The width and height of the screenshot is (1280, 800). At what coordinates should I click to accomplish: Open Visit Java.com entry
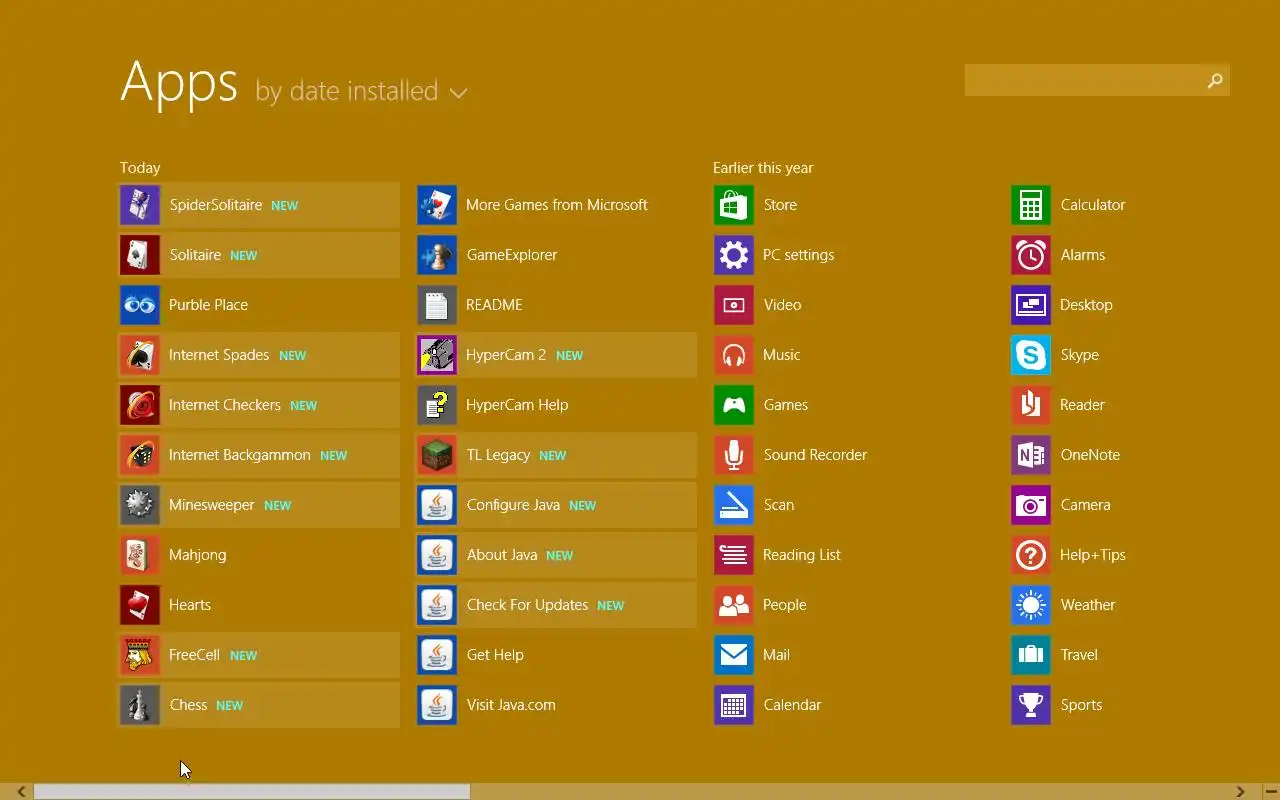pyautogui.click(x=557, y=705)
